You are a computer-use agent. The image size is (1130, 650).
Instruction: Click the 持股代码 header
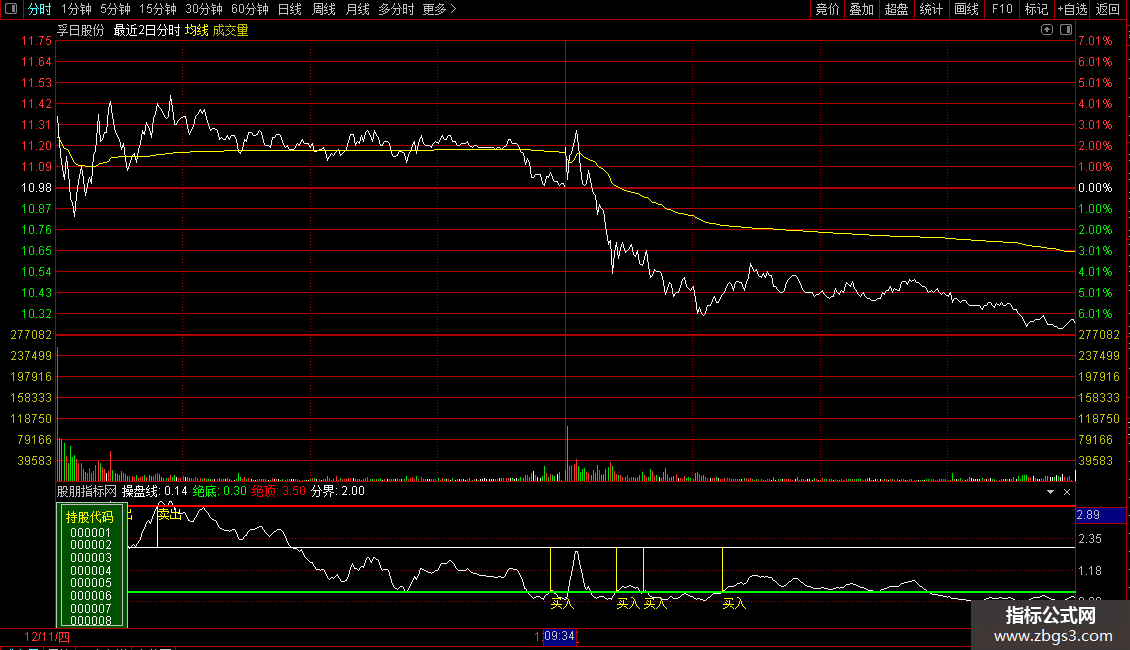point(90,517)
